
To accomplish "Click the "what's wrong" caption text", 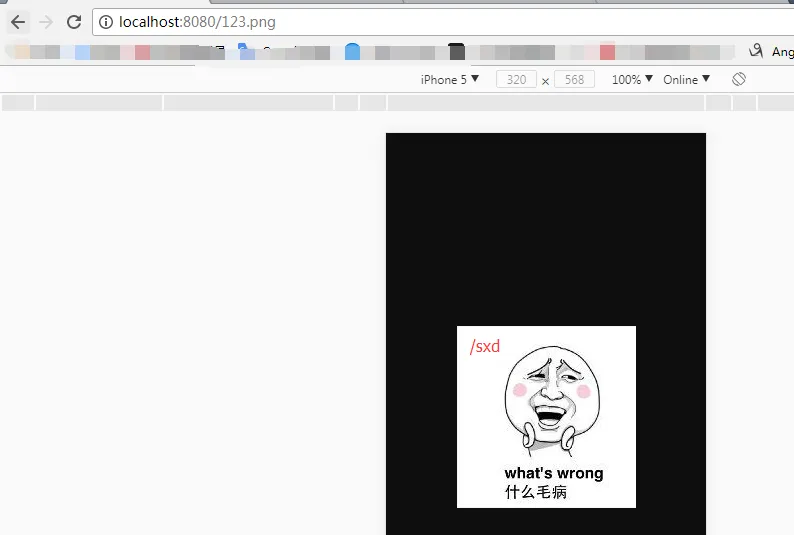I will tap(554, 473).
